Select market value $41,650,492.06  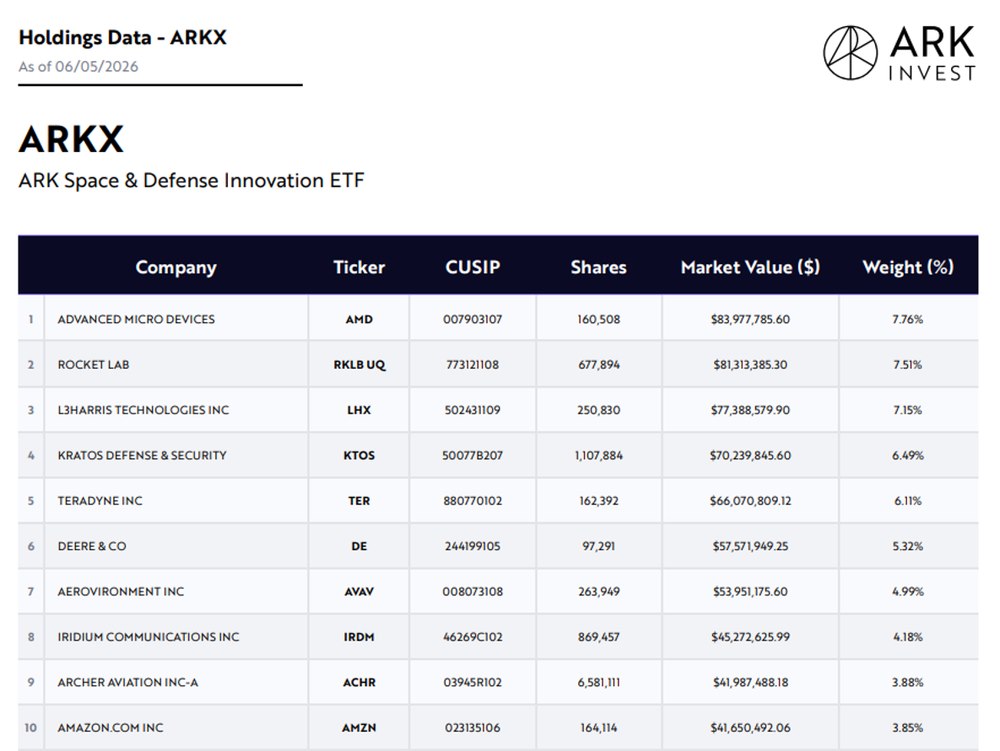[x=750, y=727]
